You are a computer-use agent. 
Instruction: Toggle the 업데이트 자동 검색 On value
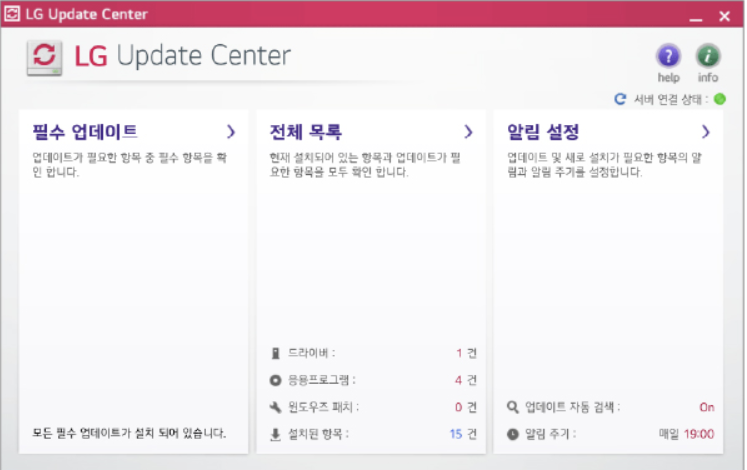pyautogui.click(x=707, y=407)
